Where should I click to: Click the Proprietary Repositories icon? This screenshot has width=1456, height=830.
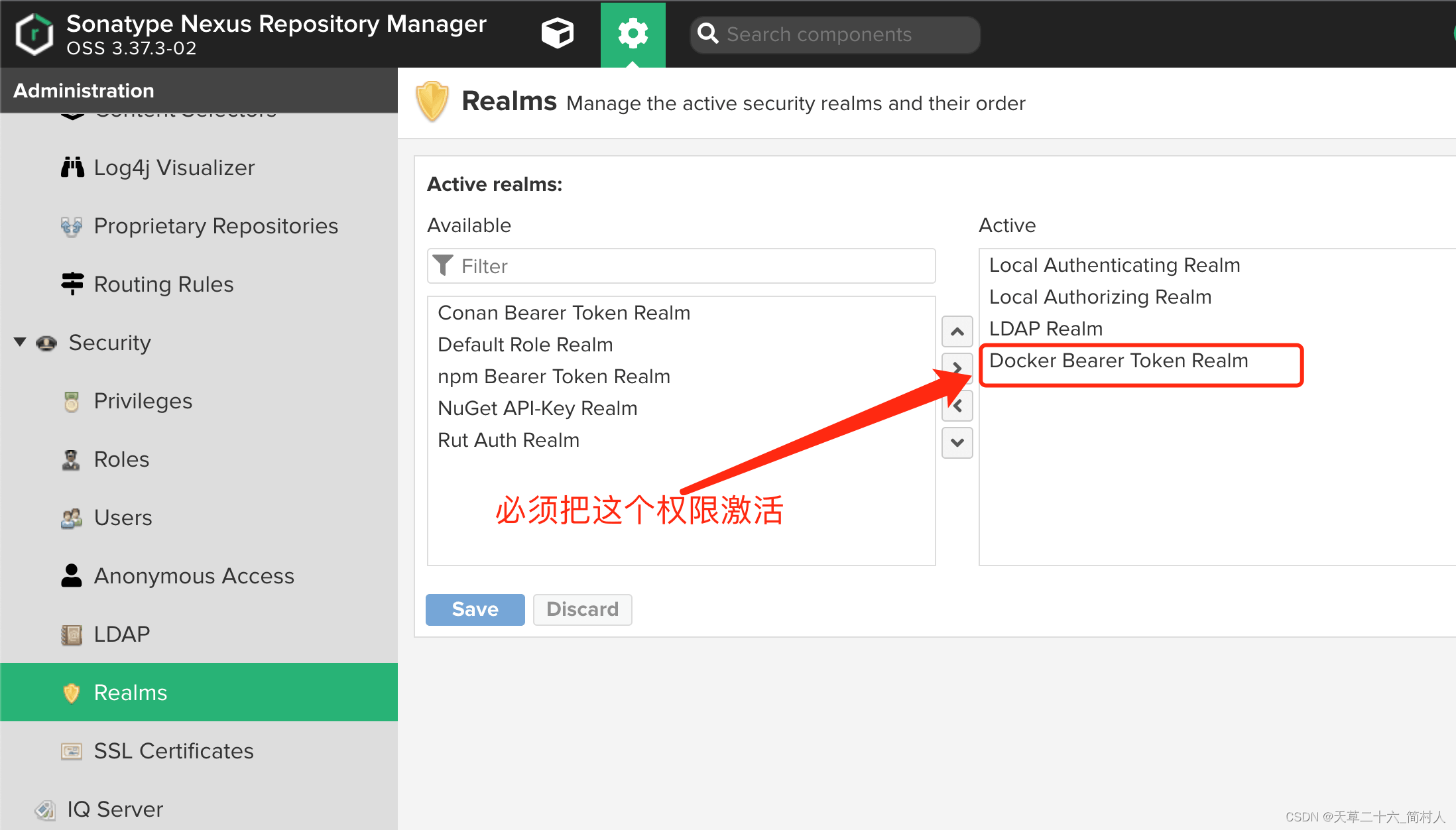tap(72, 226)
